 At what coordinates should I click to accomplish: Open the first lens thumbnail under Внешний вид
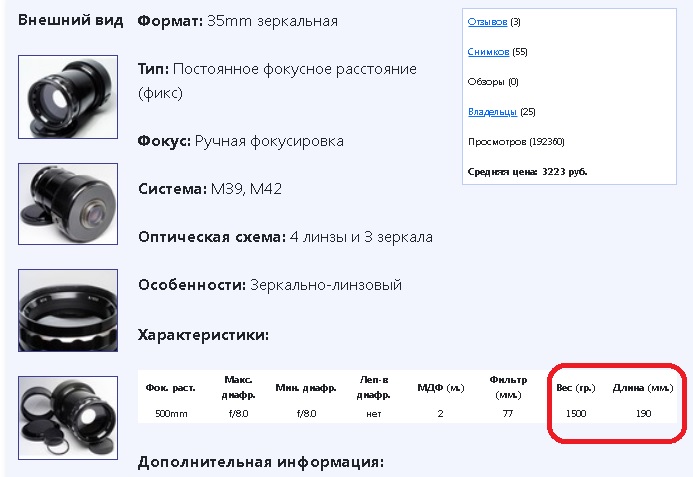click(68, 97)
